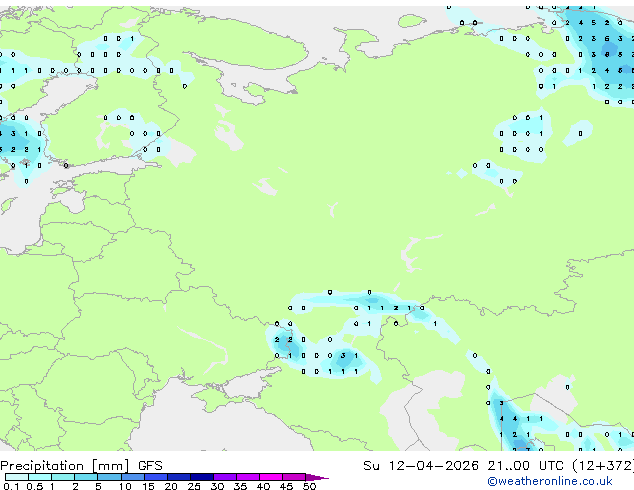Click the legend label '40'
634x490 pixels.
(263, 486)
